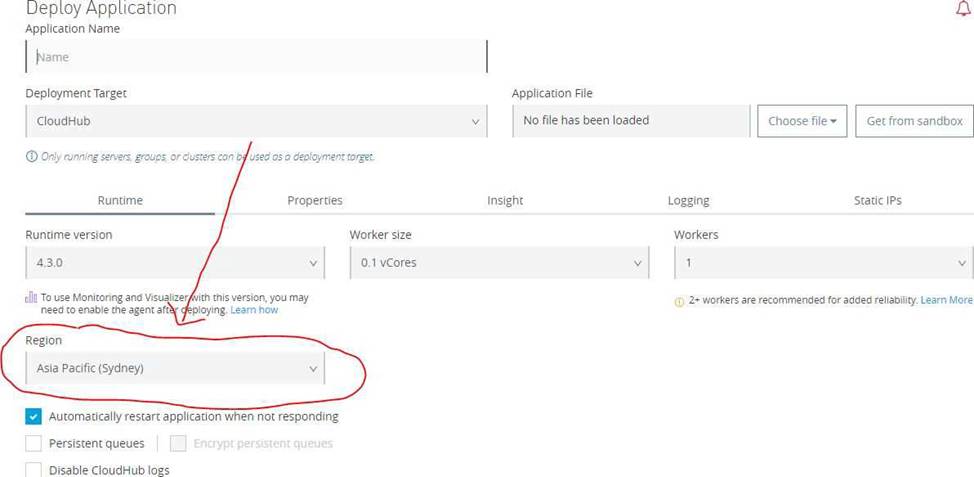
Task: Click the info icon below Deployment Target
Action: click(x=31, y=157)
